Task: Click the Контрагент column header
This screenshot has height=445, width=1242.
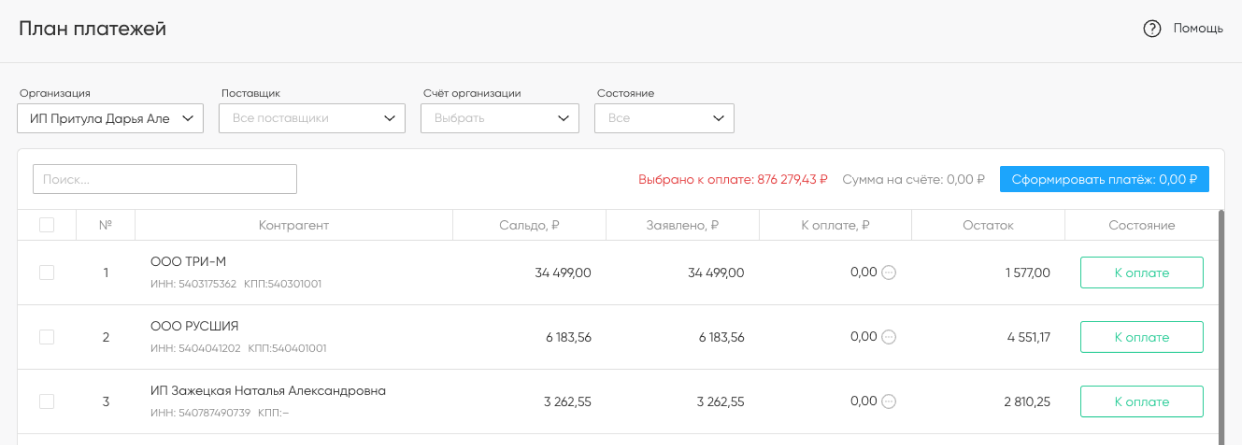Action: [x=293, y=225]
